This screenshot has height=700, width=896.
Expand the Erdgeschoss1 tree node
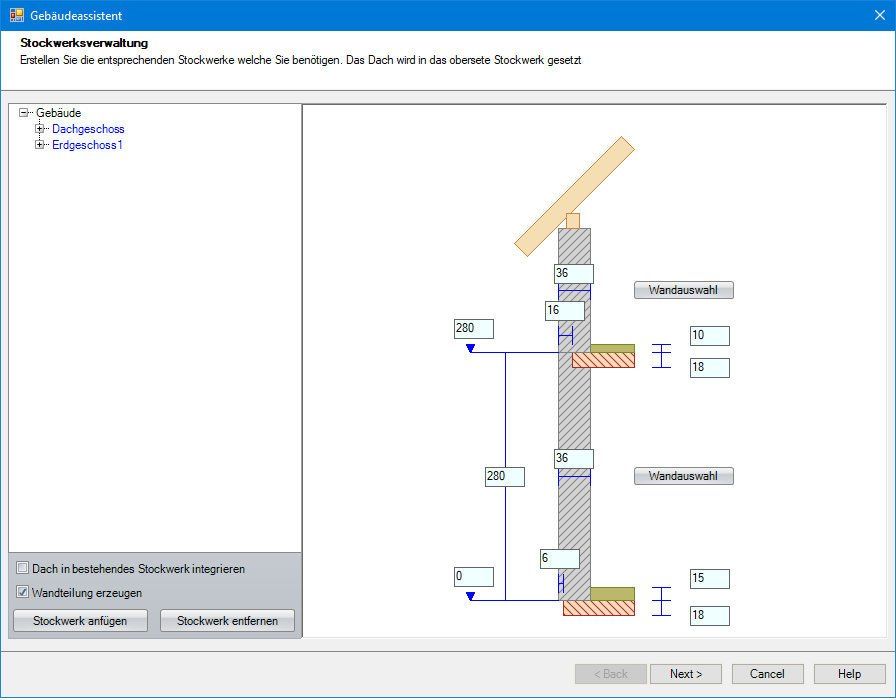[41, 145]
